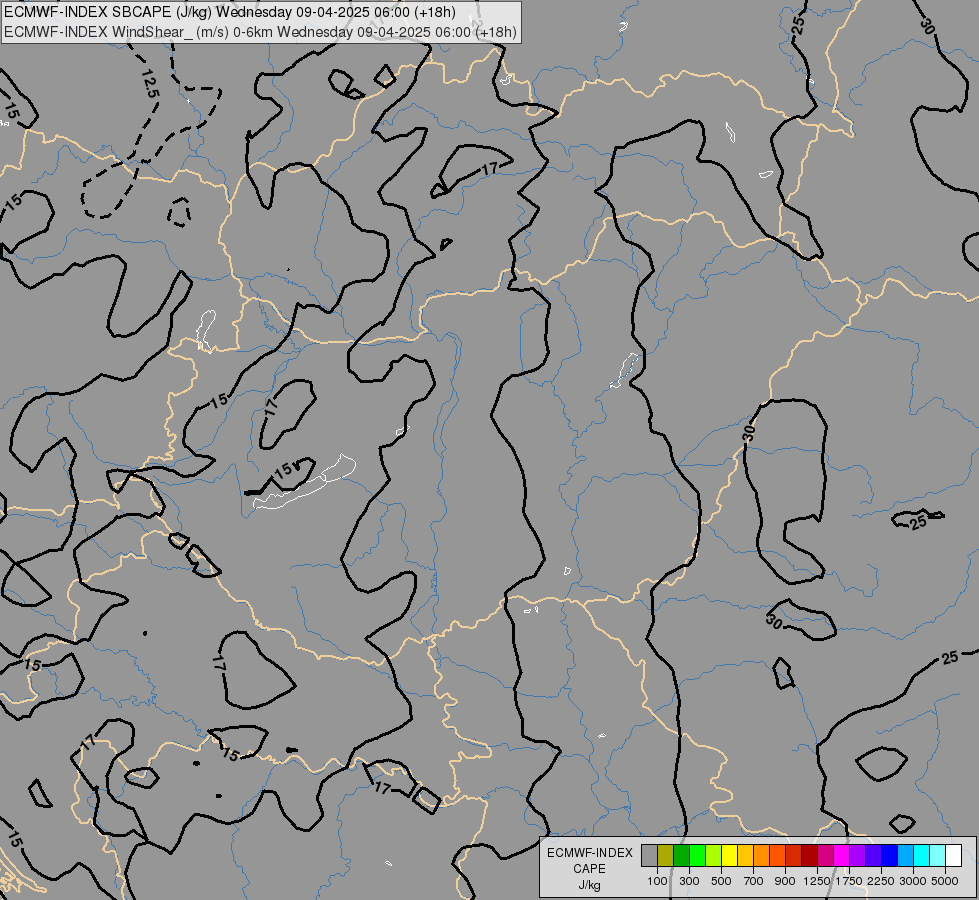Click the 5000 legend scale value
This screenshot has width=979, height=900.
[x=945, y=881]
